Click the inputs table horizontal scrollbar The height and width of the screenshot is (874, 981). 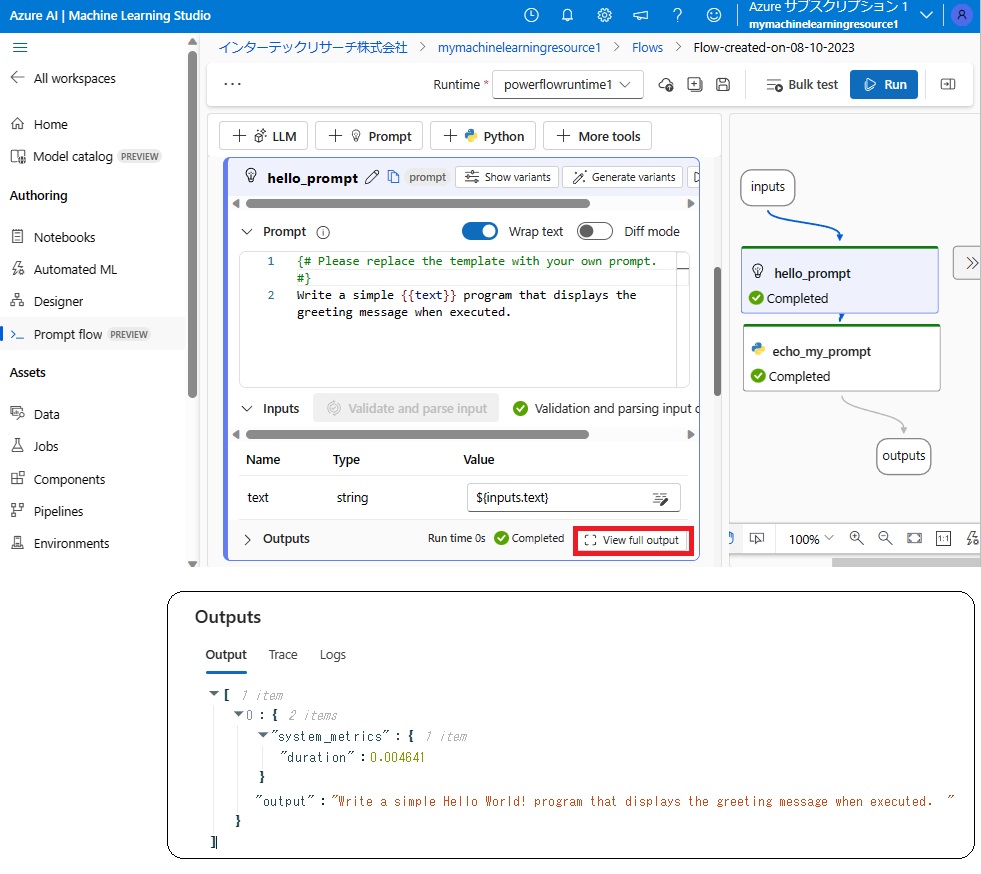pos(417,434)
